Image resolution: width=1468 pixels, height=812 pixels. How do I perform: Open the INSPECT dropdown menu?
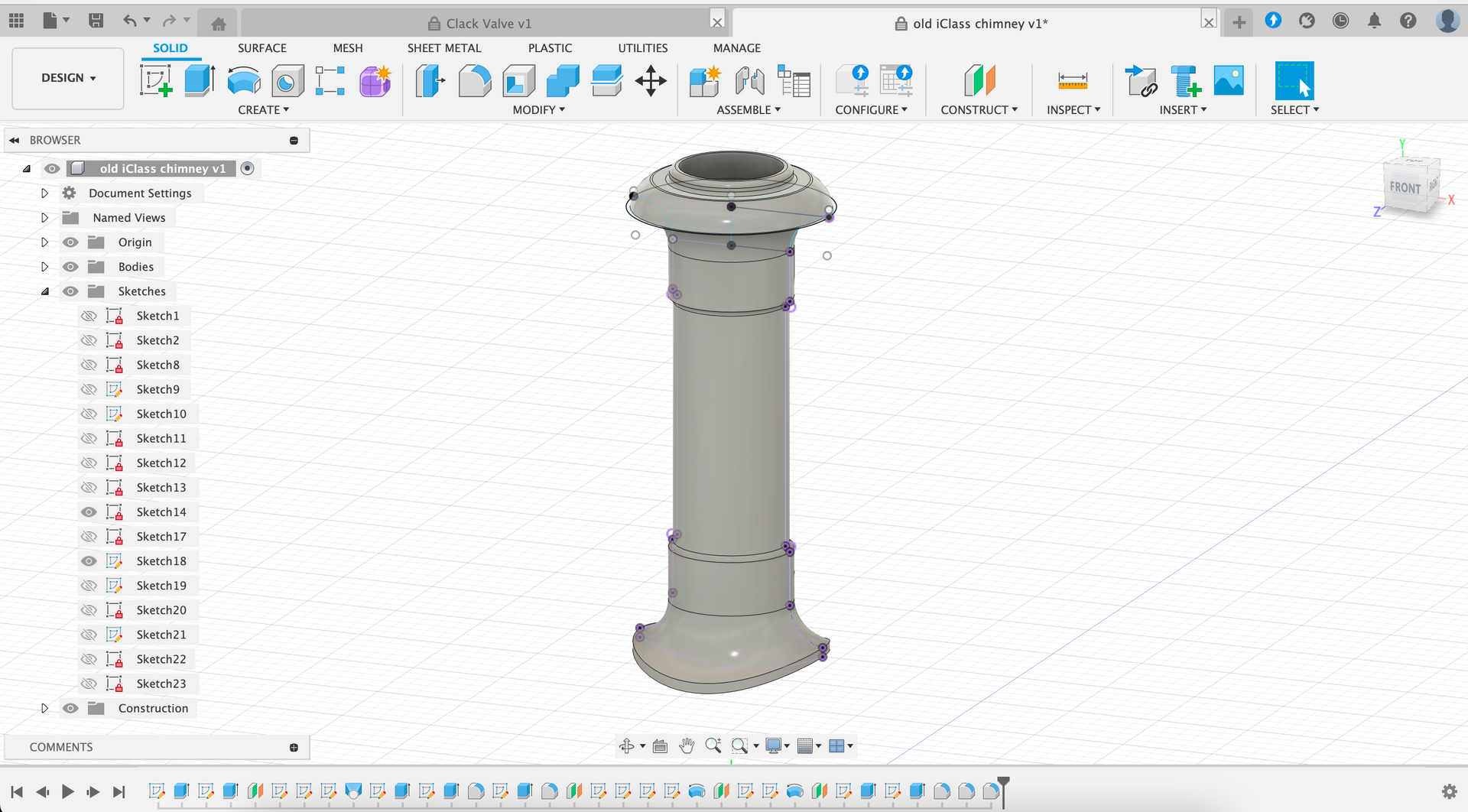[x=1073, y=110]
